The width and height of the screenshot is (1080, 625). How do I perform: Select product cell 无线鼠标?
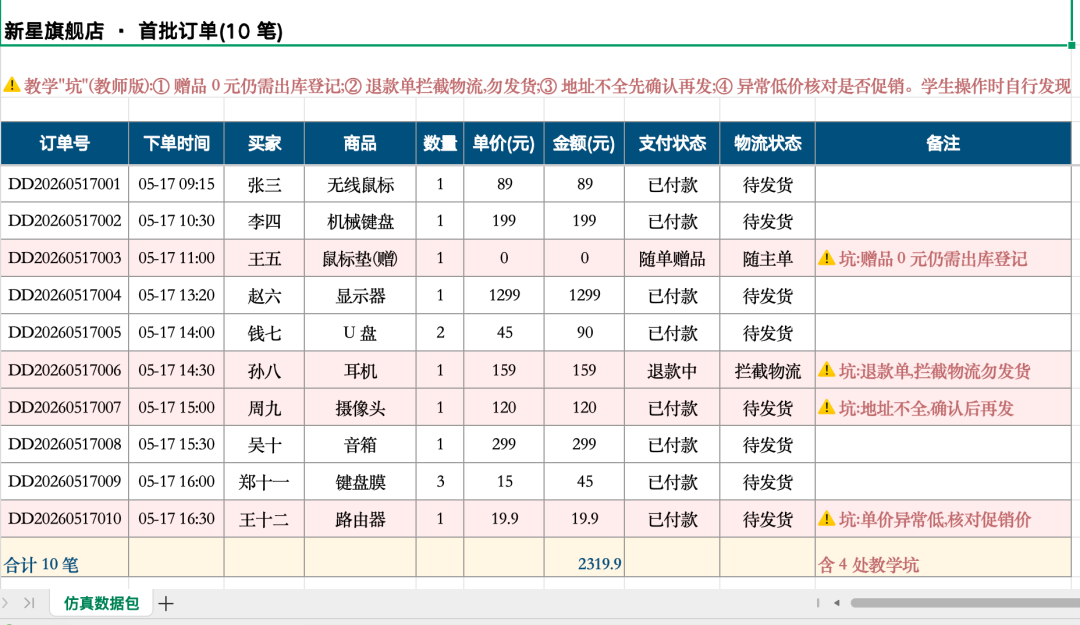(360, 184)
